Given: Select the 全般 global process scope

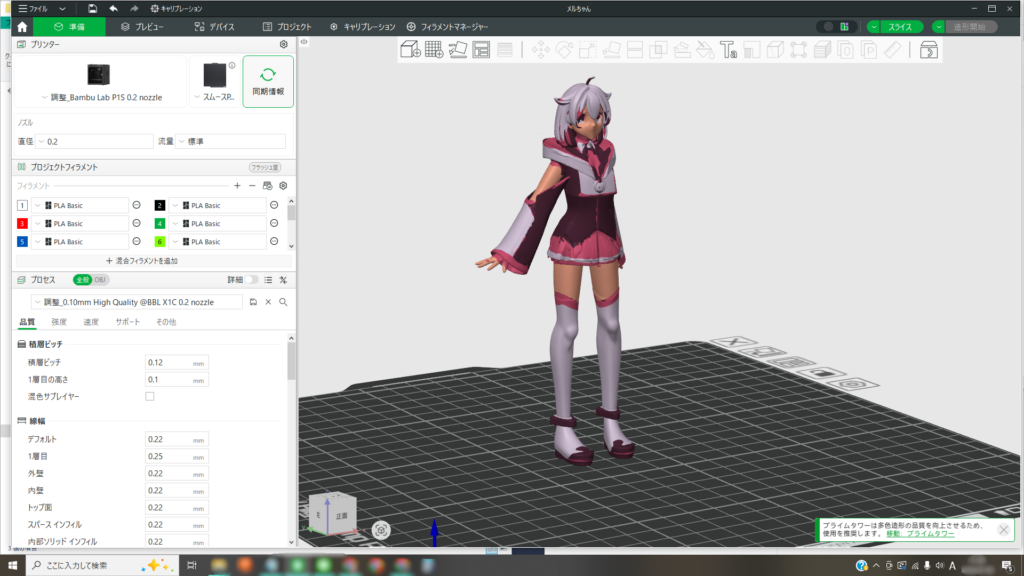Looking at the screenshot, I should [82, 280].
